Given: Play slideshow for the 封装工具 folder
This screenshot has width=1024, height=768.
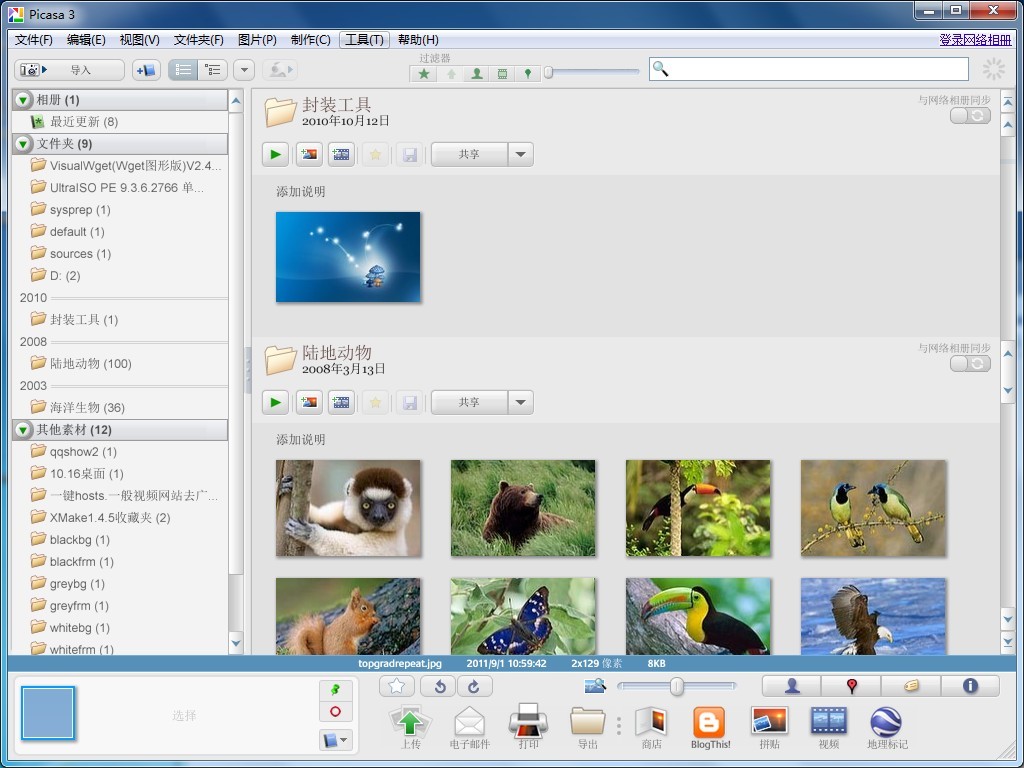Looking at the screenshot, I should [x=275, y=154].
